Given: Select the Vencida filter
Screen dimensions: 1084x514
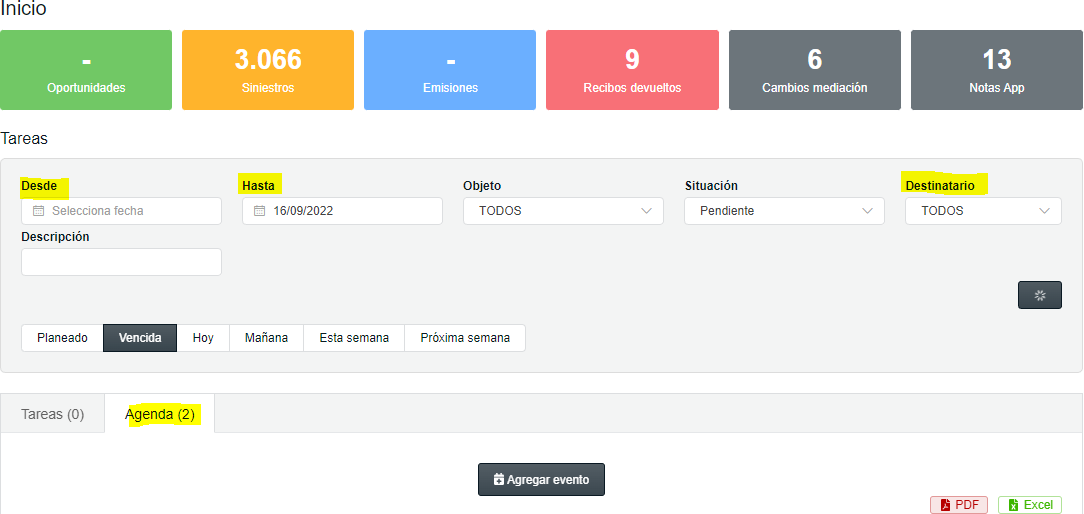Looking at the screenshot, I should click(x=140, y=338).
